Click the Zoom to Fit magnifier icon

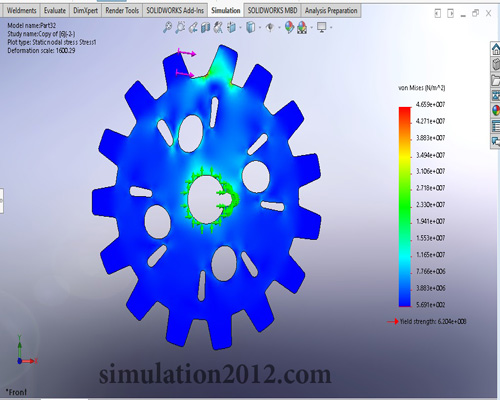point(167,27)
